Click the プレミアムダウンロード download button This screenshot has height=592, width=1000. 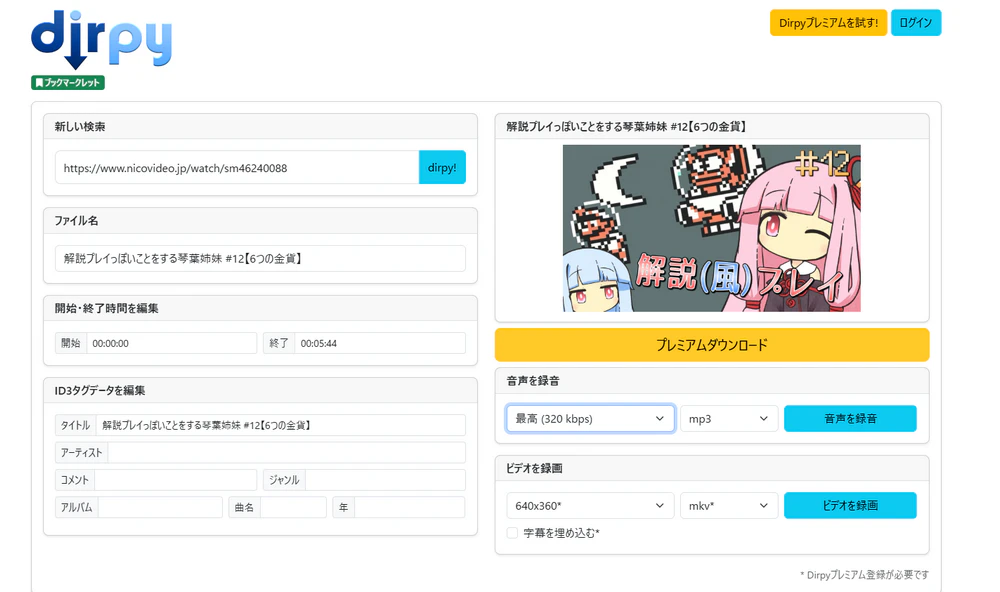712,344
